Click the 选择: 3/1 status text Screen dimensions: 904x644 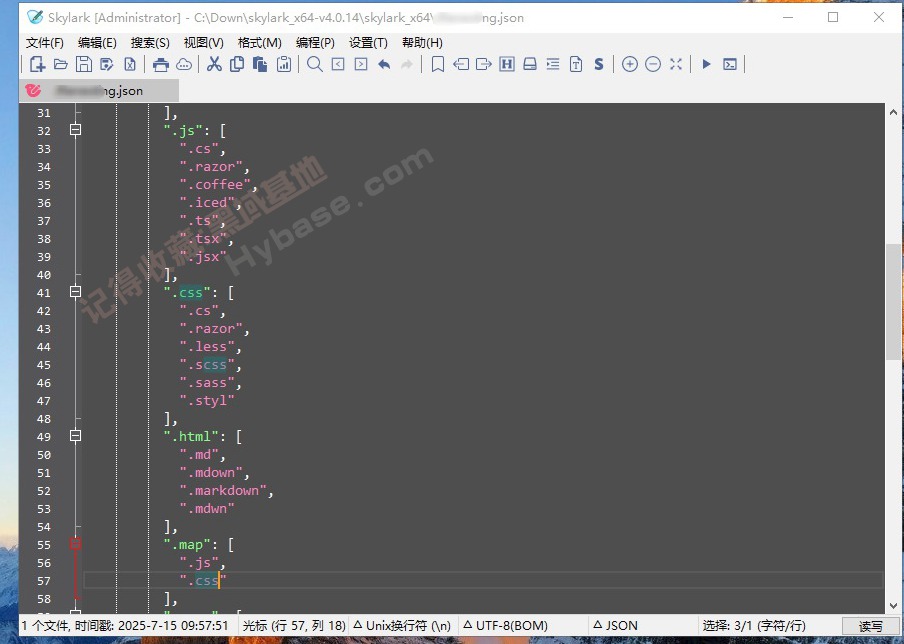(754, 626)
